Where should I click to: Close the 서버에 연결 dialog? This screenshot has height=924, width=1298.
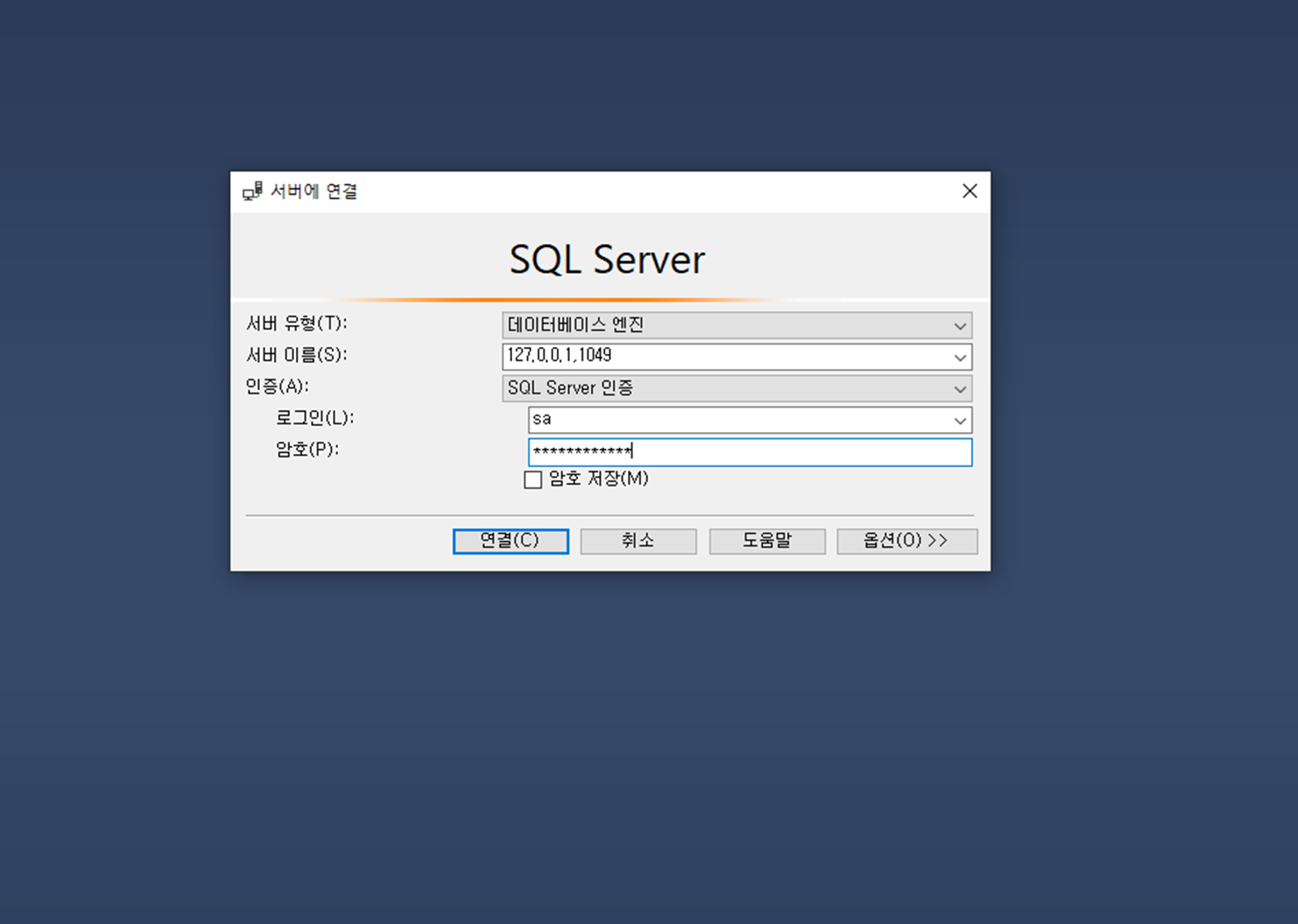point(970,191)
